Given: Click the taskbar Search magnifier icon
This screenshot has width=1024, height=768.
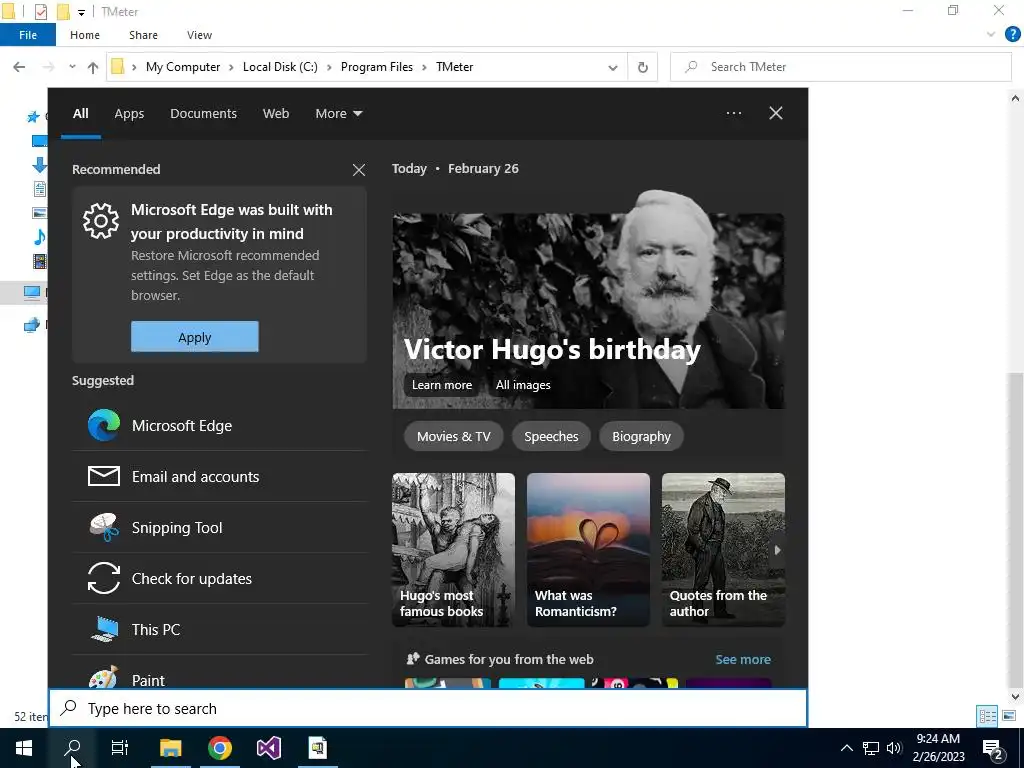Looking at the screenshot, I should (73, 748).
